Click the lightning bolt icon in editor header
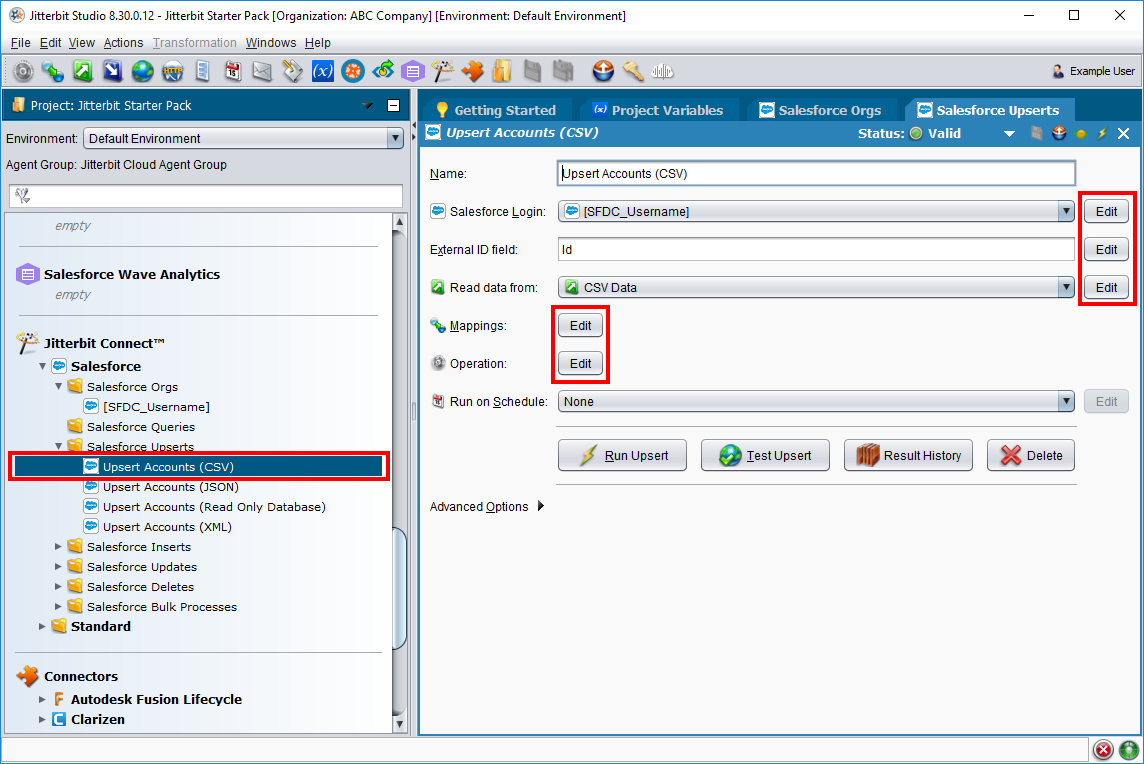Screen dimensions: 1144x764 click(x=1102, y=133)
